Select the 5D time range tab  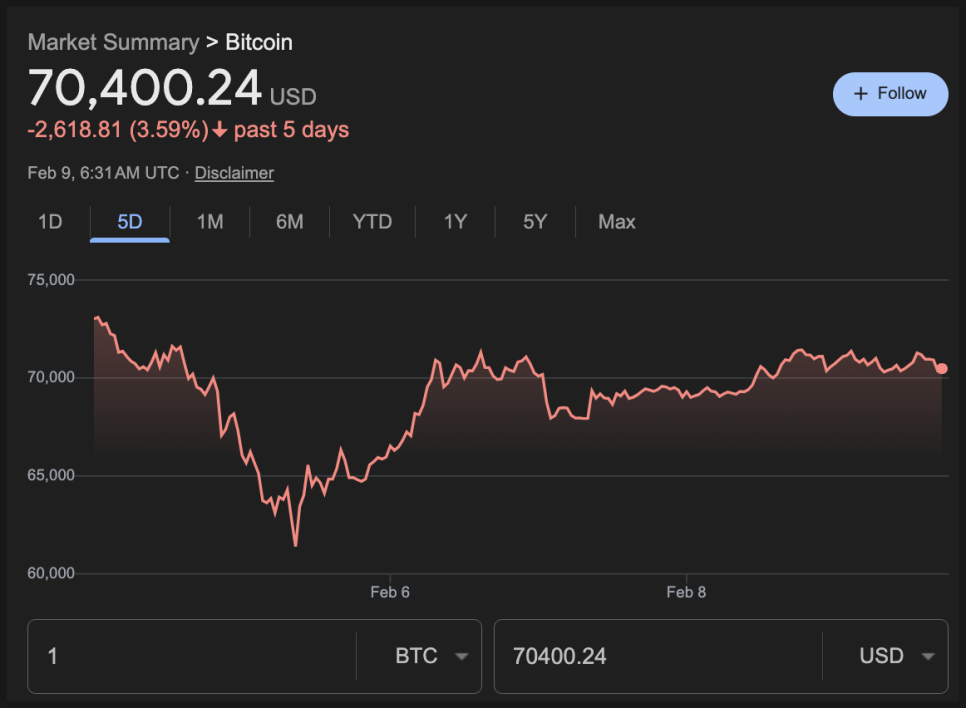(130, 222)
